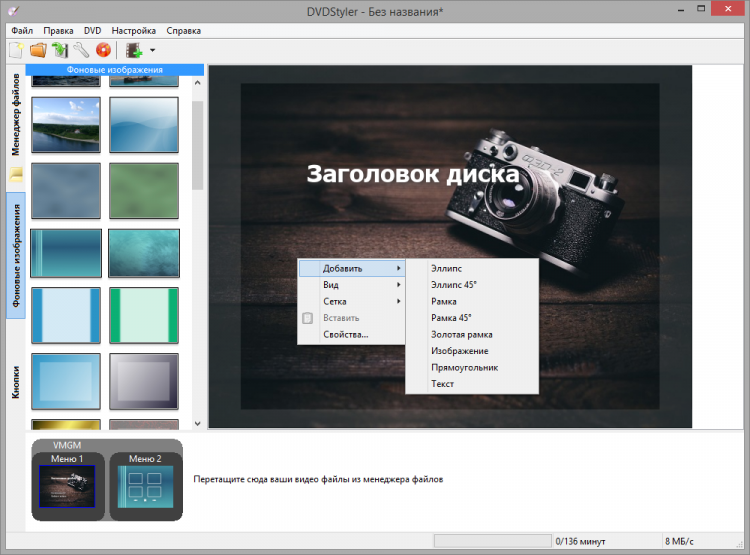Viewport: 750px width, 555px height.
Task: Click the Save project toolbar icon
Action: point(60,49)
